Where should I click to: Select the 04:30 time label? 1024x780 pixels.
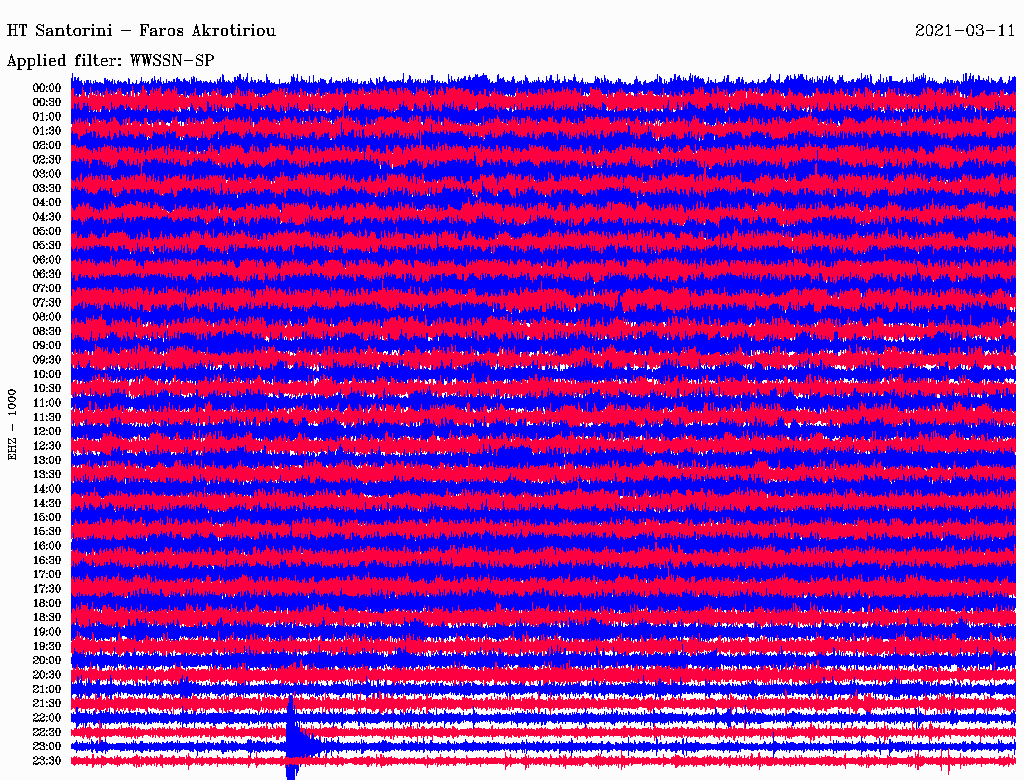(x=47, y=217)
